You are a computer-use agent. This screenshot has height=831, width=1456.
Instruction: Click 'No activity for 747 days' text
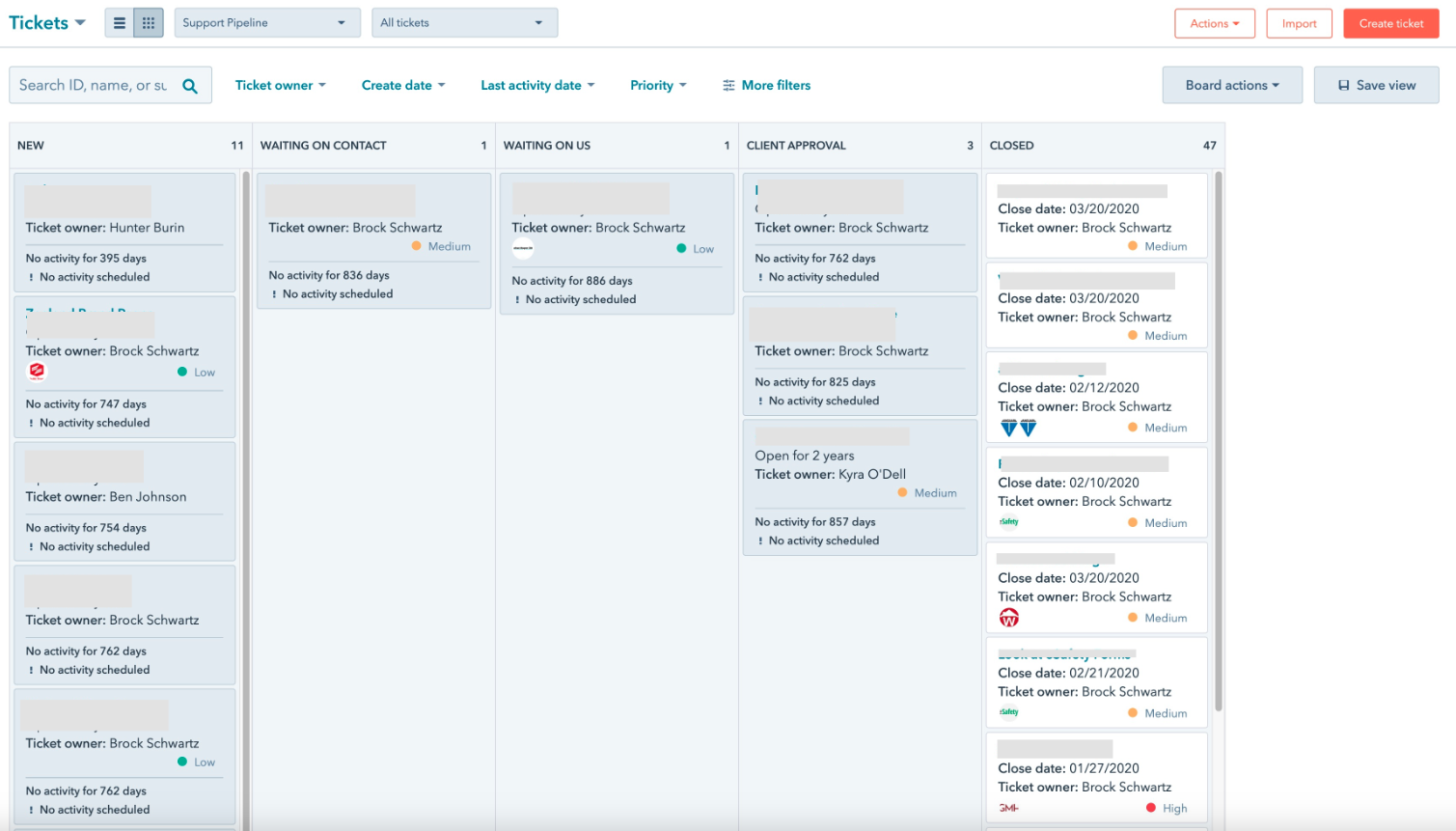click(x=86, y=403)
